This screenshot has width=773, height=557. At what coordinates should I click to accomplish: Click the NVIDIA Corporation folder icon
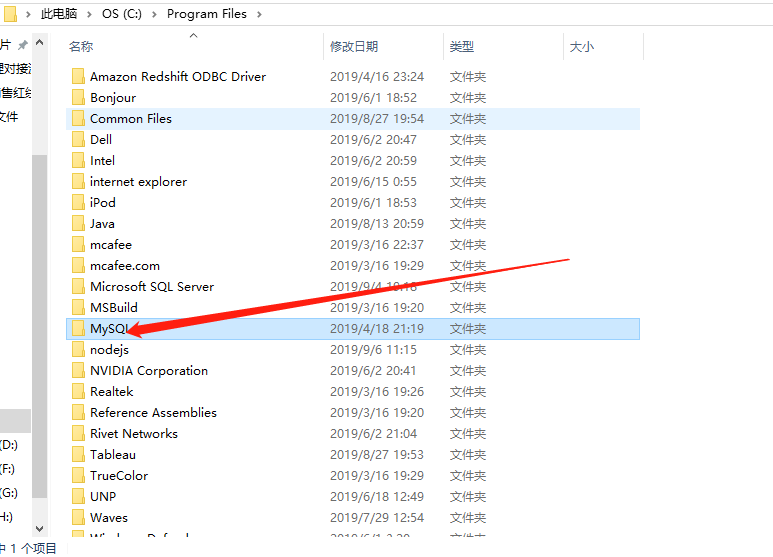[x=78, y=371]
